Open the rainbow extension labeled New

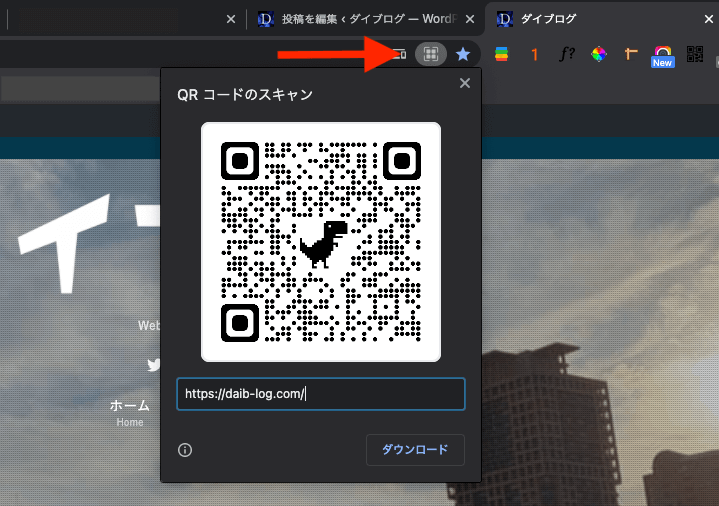(663, 56)
